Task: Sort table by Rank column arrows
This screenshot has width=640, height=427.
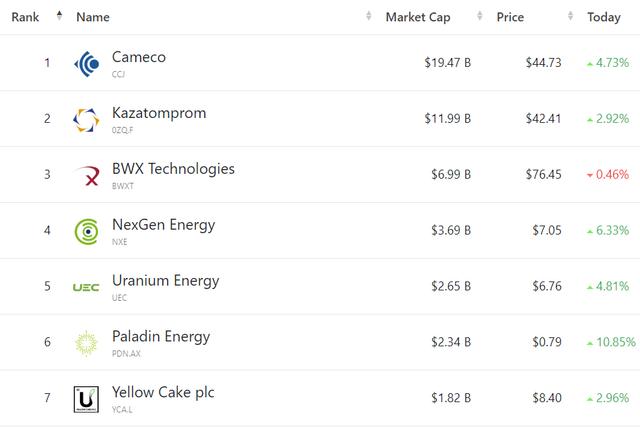Action: pyautogui.click(x=58, y=16)
